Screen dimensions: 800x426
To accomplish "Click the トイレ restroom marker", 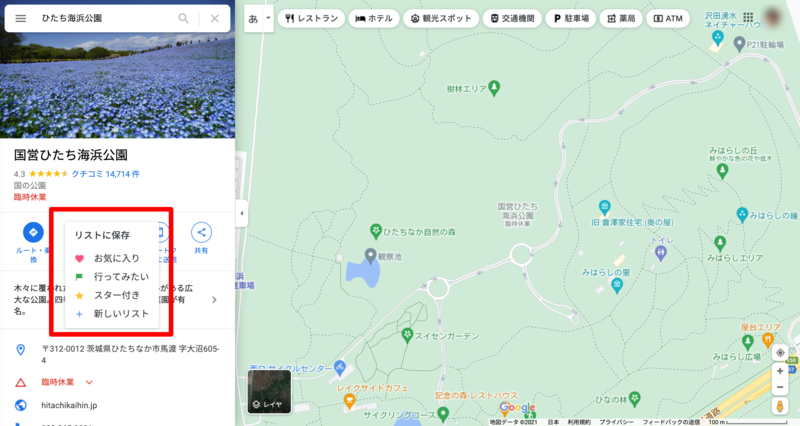I will 661,253.
